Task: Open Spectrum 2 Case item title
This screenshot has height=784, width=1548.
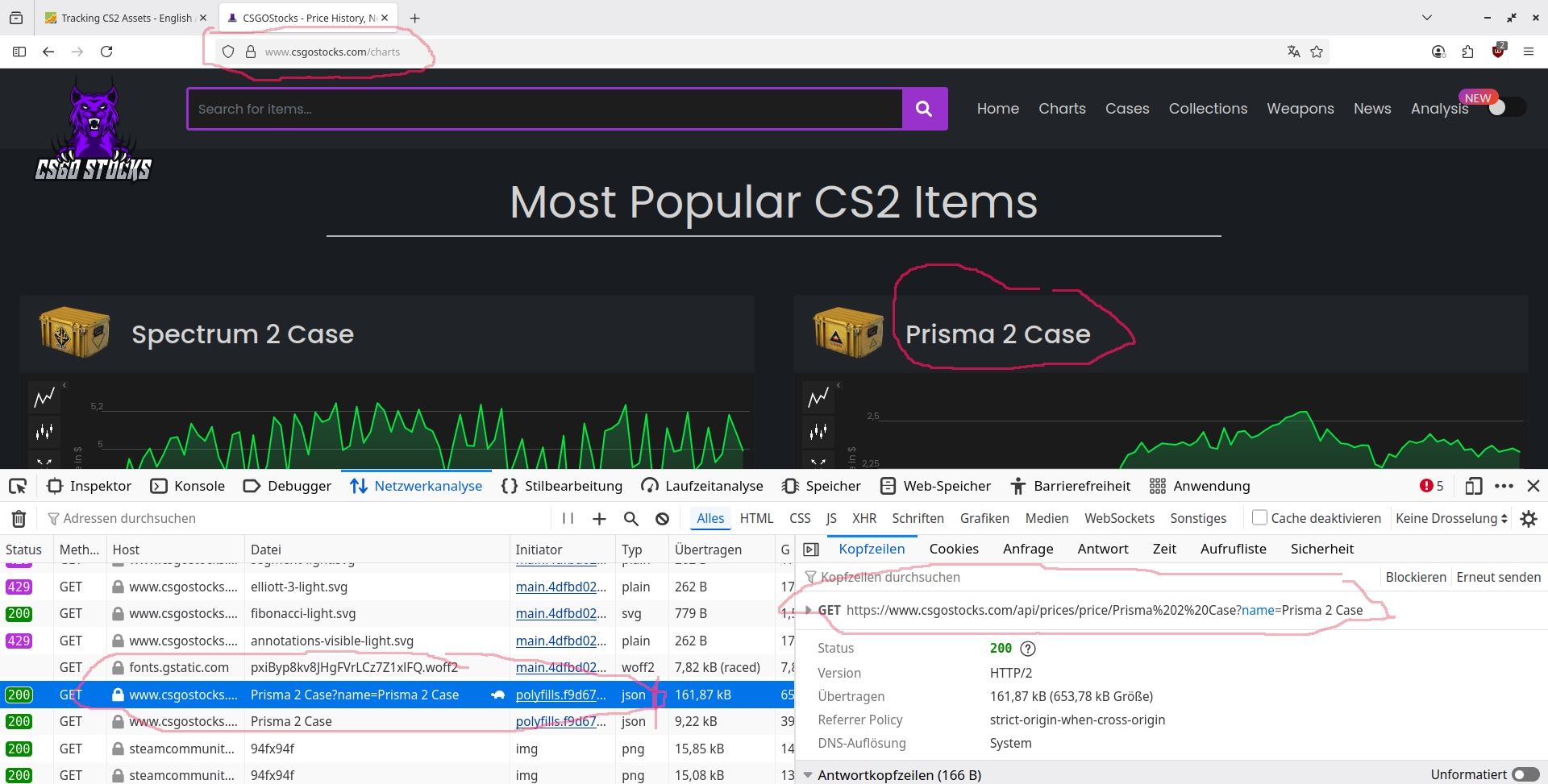Action: [x=243, y=334]
